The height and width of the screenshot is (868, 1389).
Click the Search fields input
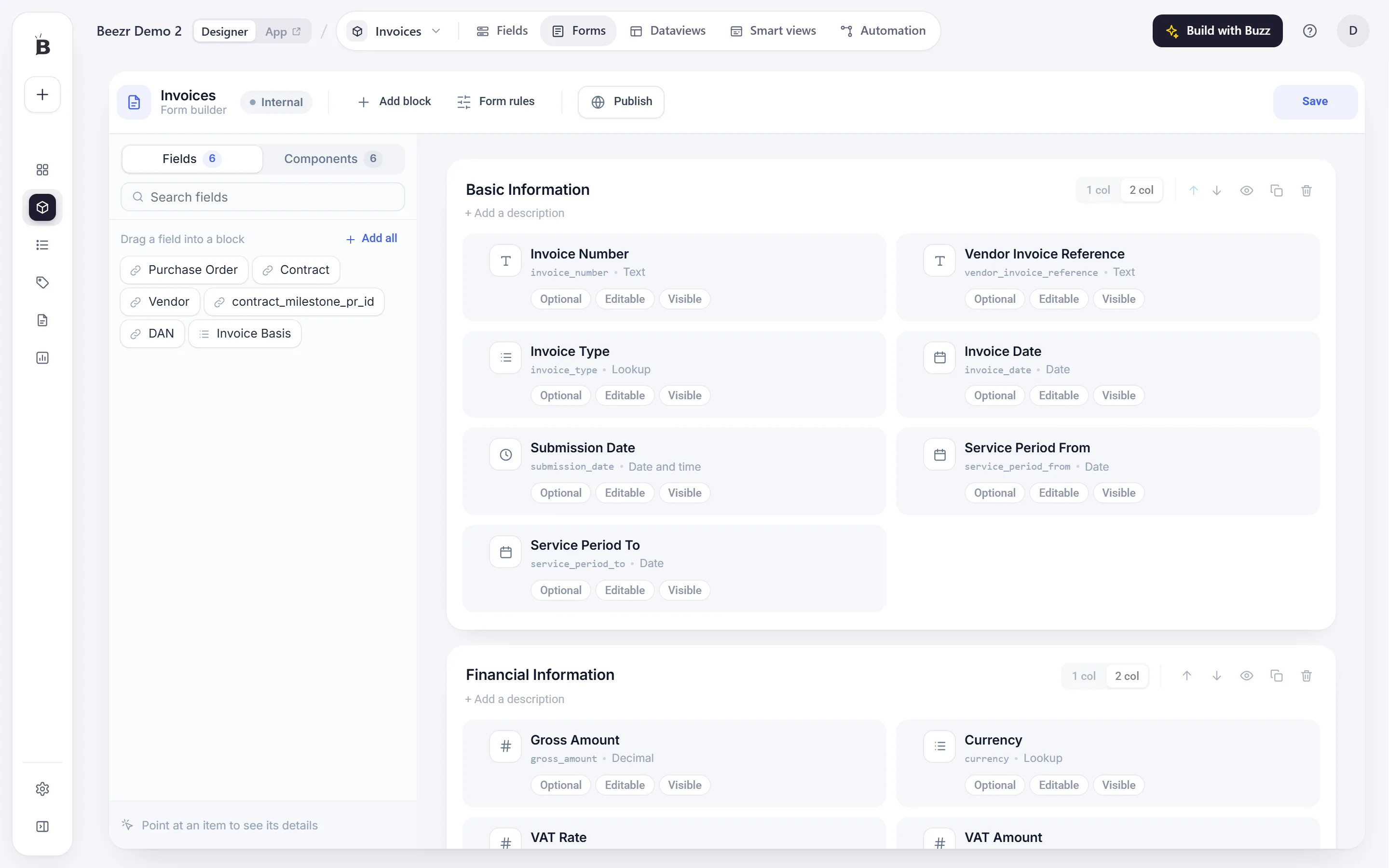[x=263, y=197]
